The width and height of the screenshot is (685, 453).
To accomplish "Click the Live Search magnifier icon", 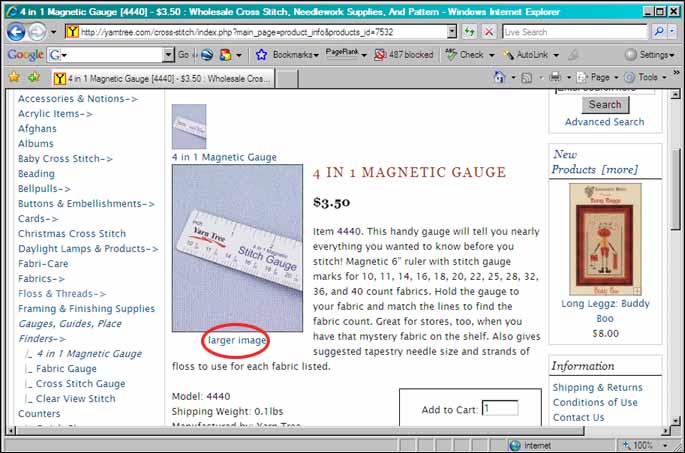I will click(658, 32).
